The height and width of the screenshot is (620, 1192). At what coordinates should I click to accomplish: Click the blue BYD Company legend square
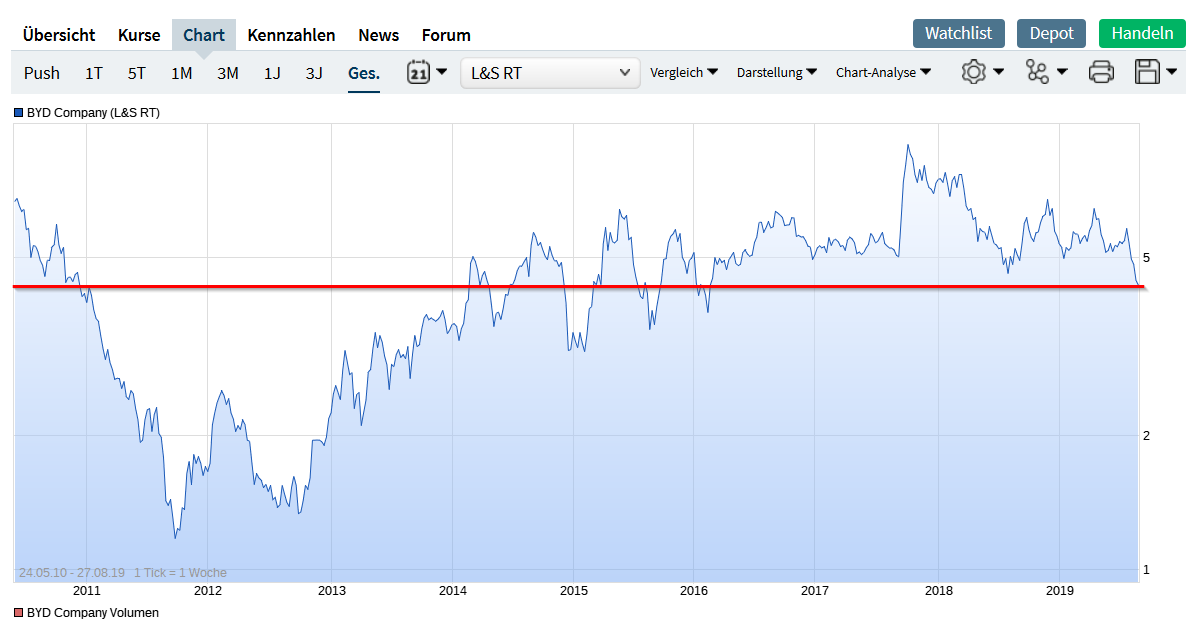18,113
